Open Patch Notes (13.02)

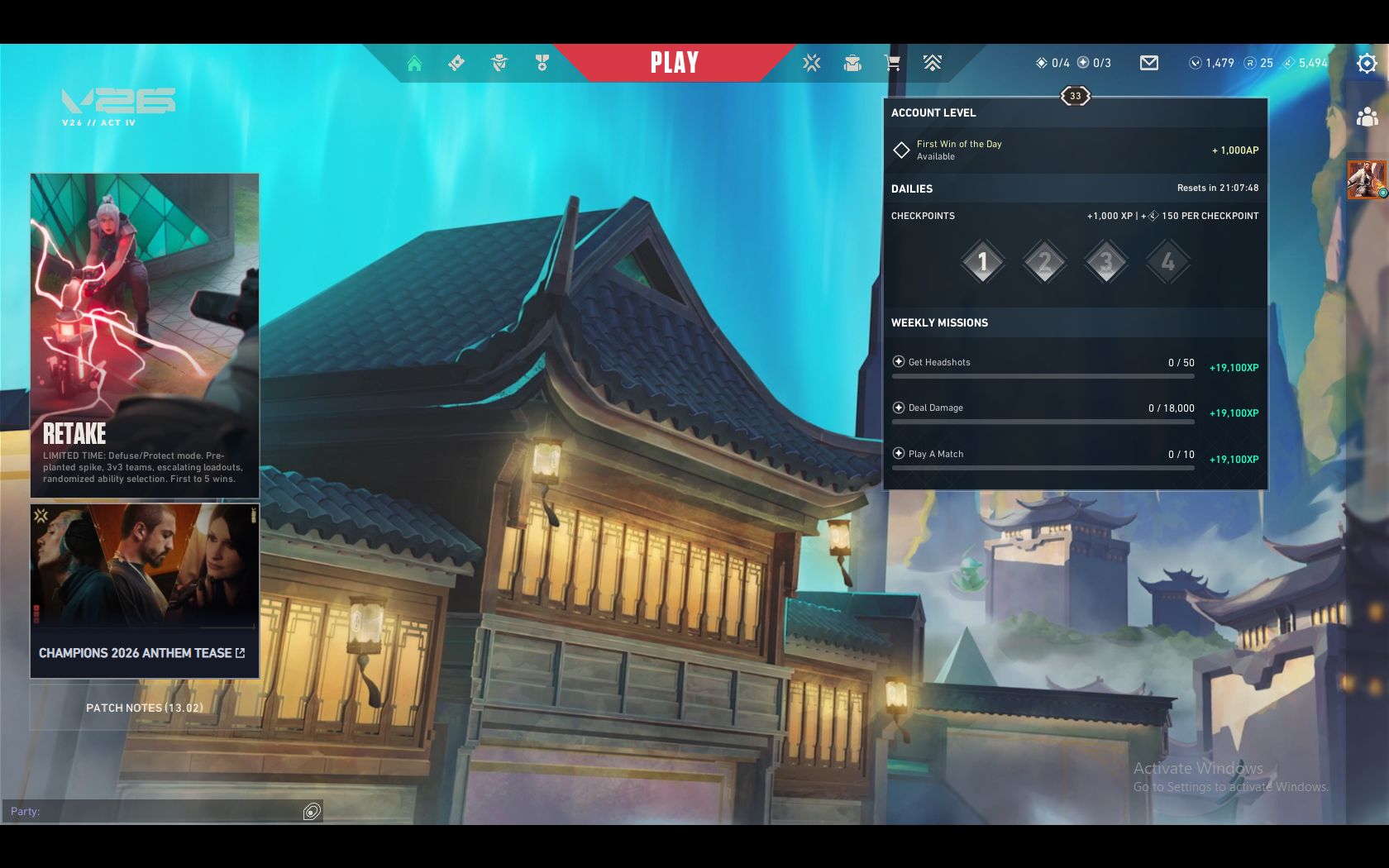click(x=145, y=708)
